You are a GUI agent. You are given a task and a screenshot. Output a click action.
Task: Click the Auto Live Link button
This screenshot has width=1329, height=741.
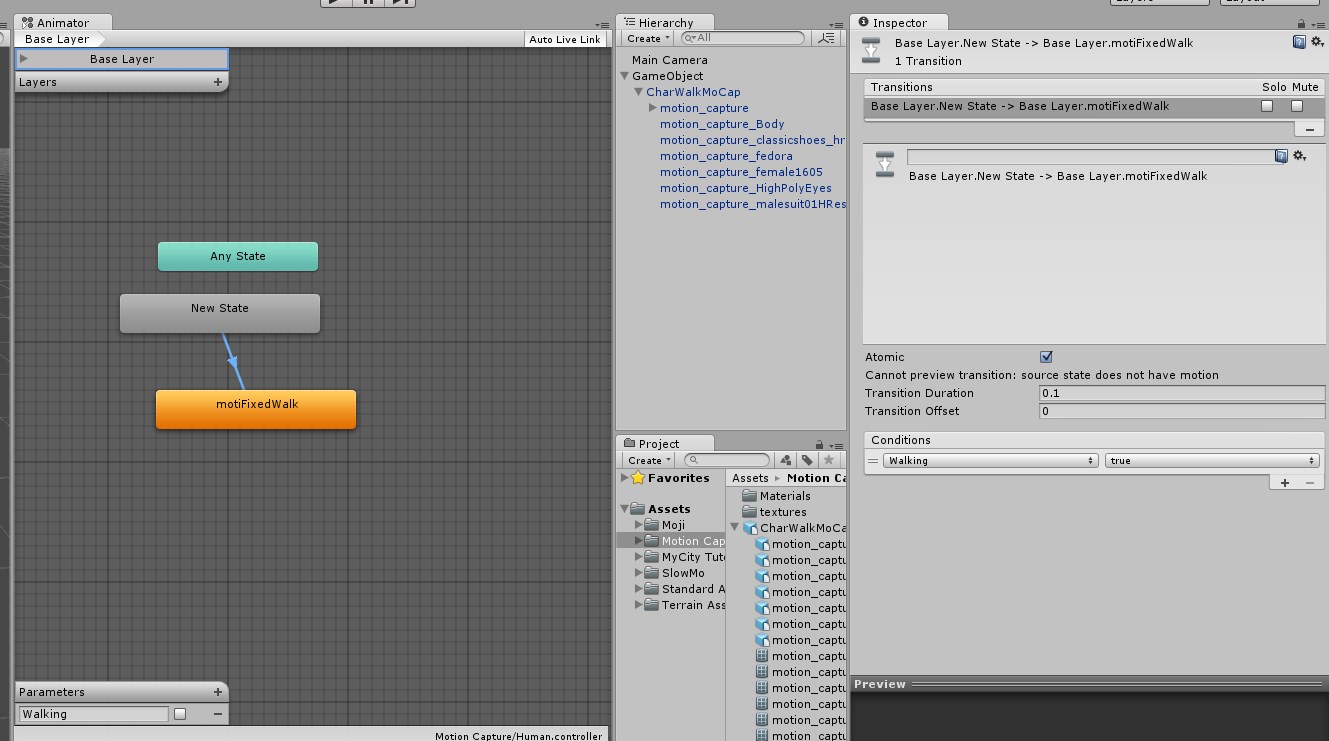pyautogui.click(x=565, y=39)
